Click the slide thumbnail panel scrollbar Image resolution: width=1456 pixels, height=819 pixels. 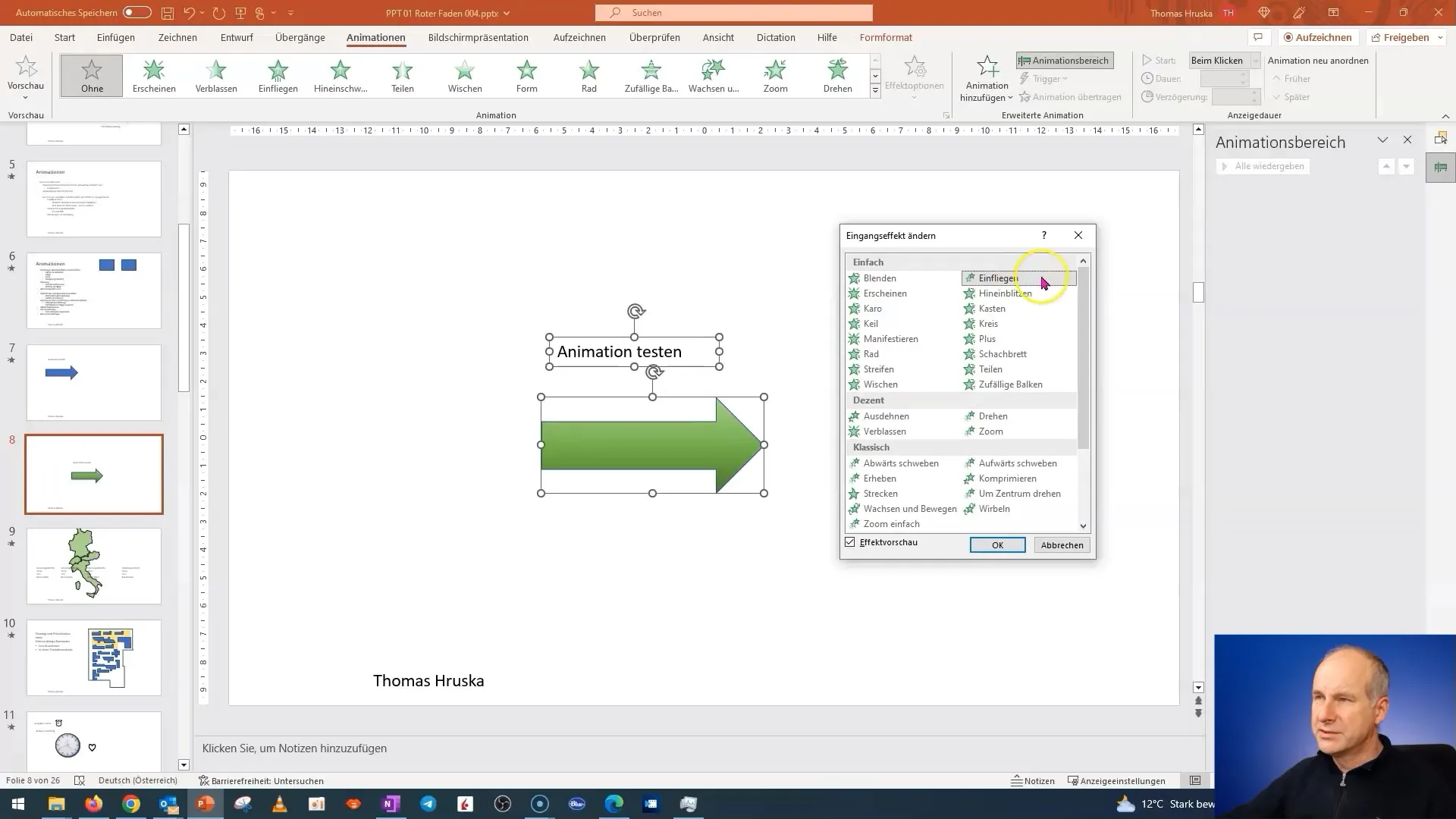coord(184,308)
